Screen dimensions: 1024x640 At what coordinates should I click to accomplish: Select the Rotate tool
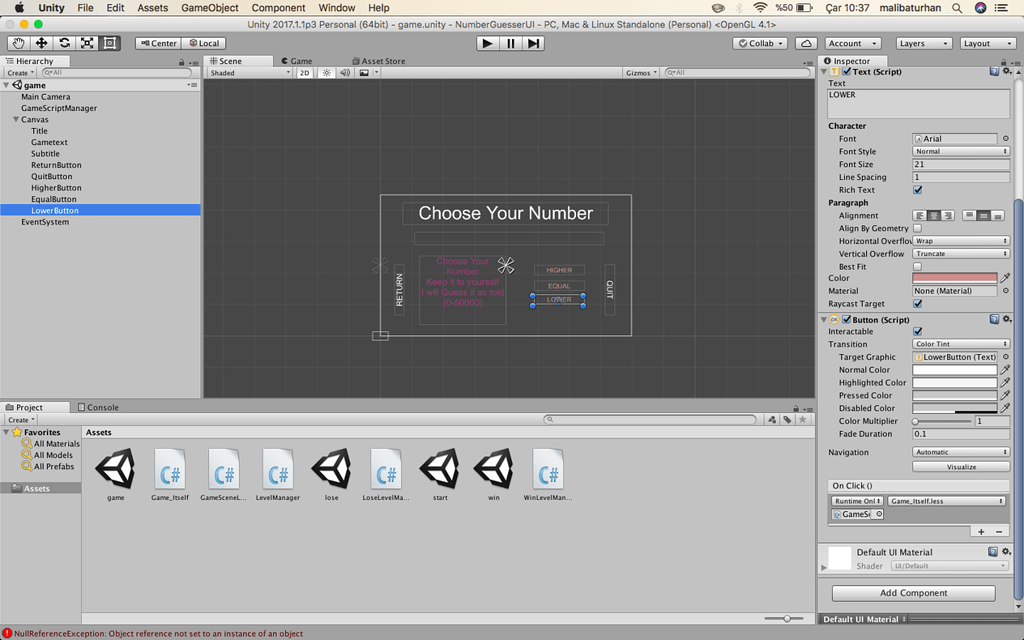64,43
